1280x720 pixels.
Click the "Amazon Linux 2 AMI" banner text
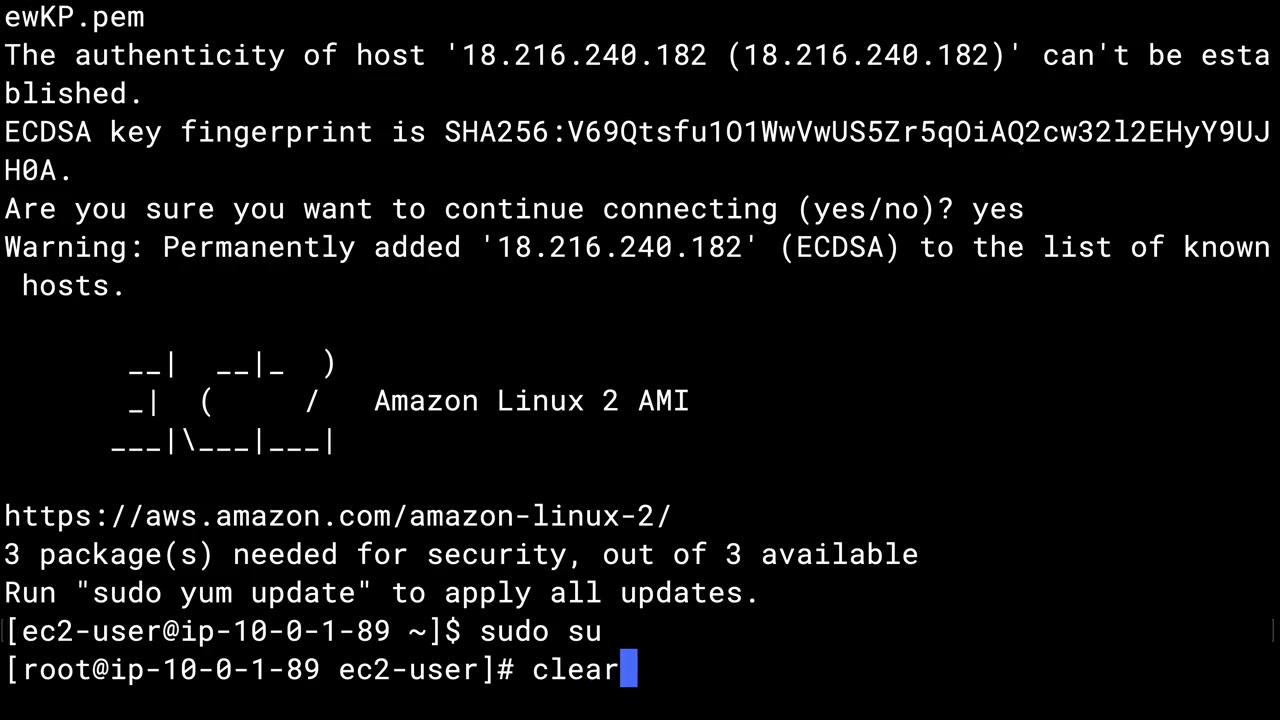[531, 402]
